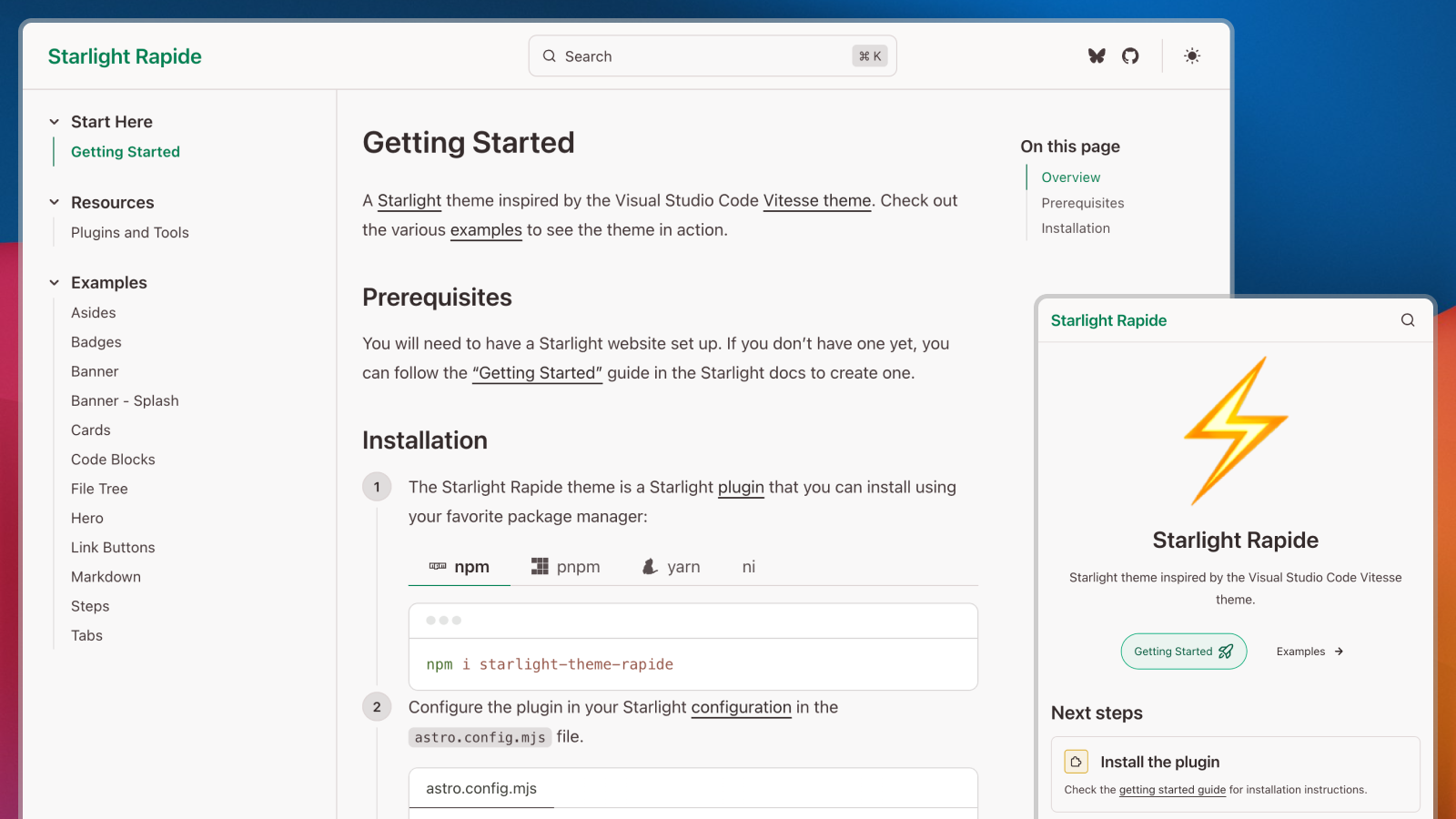The image size is (1456, 819).
Task: Open Plugins and Tools sidebar page
Action: [130, 233]
